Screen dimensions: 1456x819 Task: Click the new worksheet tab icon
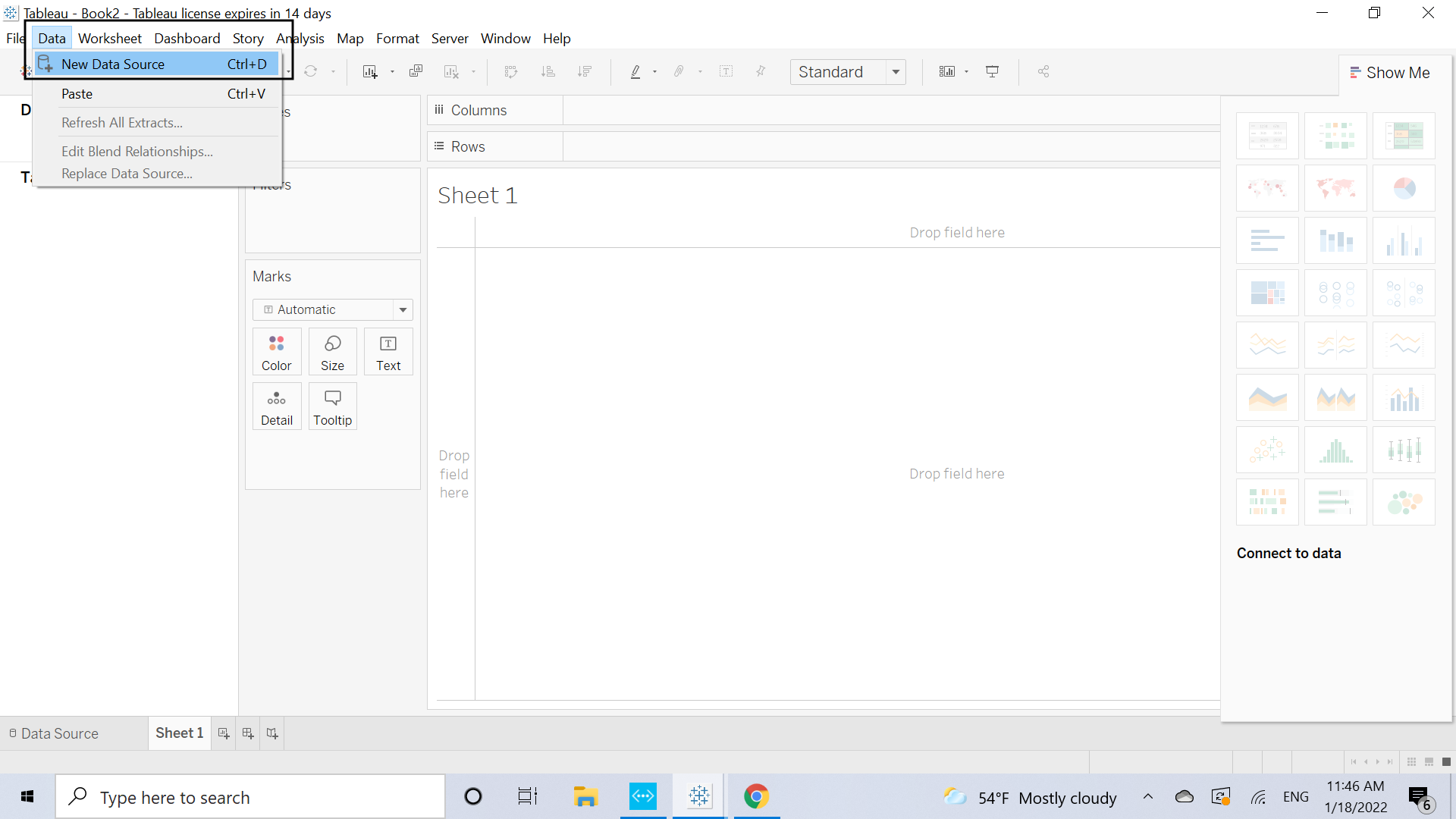point(224,733)
